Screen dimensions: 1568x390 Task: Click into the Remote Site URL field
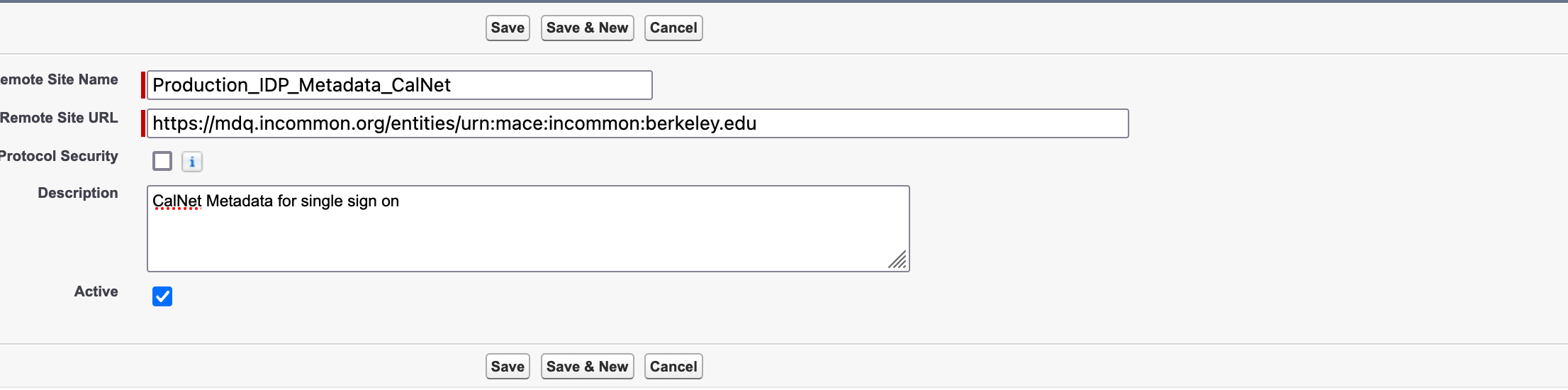[637, 123]
